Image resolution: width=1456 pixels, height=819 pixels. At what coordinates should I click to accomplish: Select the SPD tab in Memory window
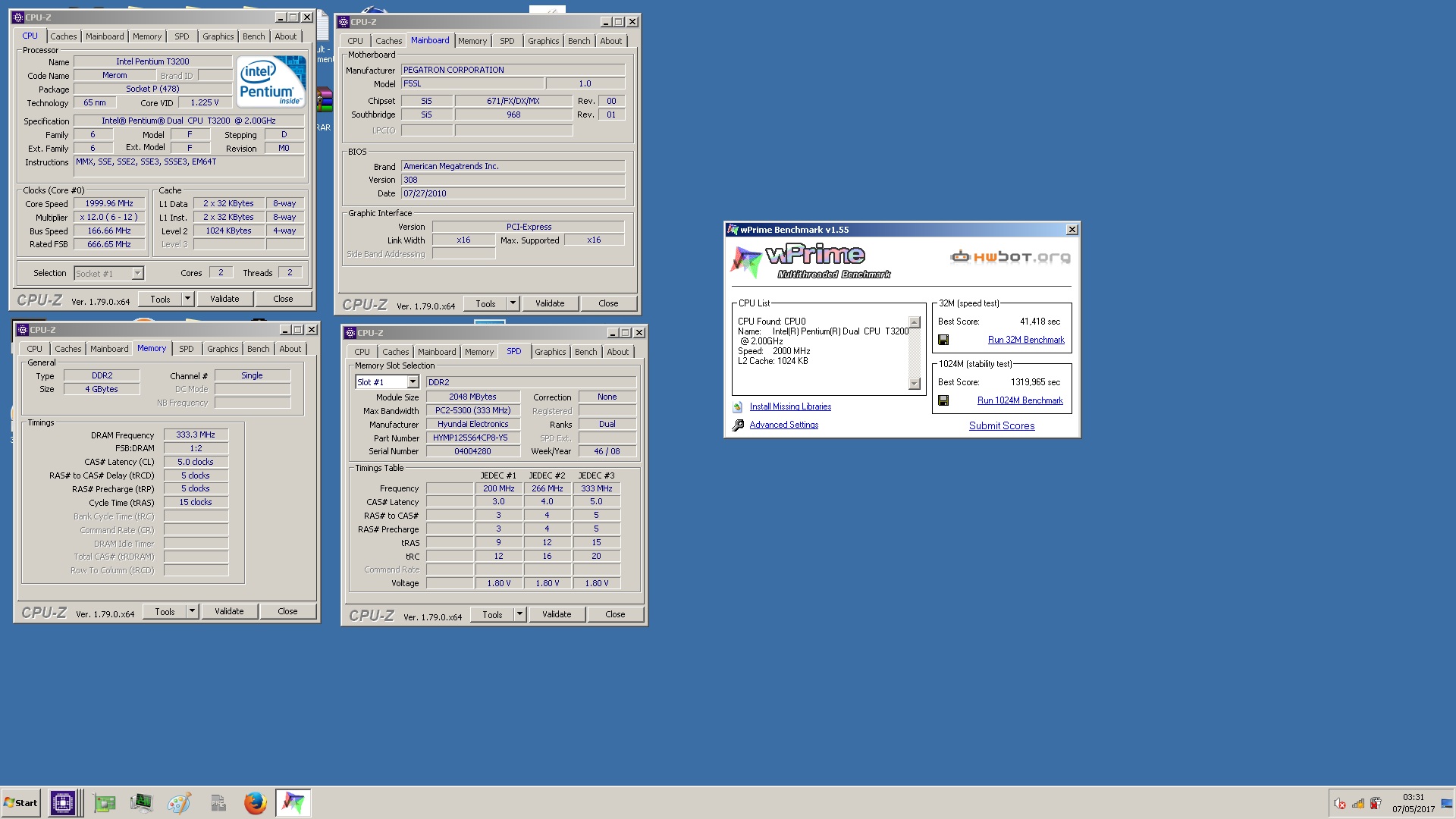tap(187, 349)
